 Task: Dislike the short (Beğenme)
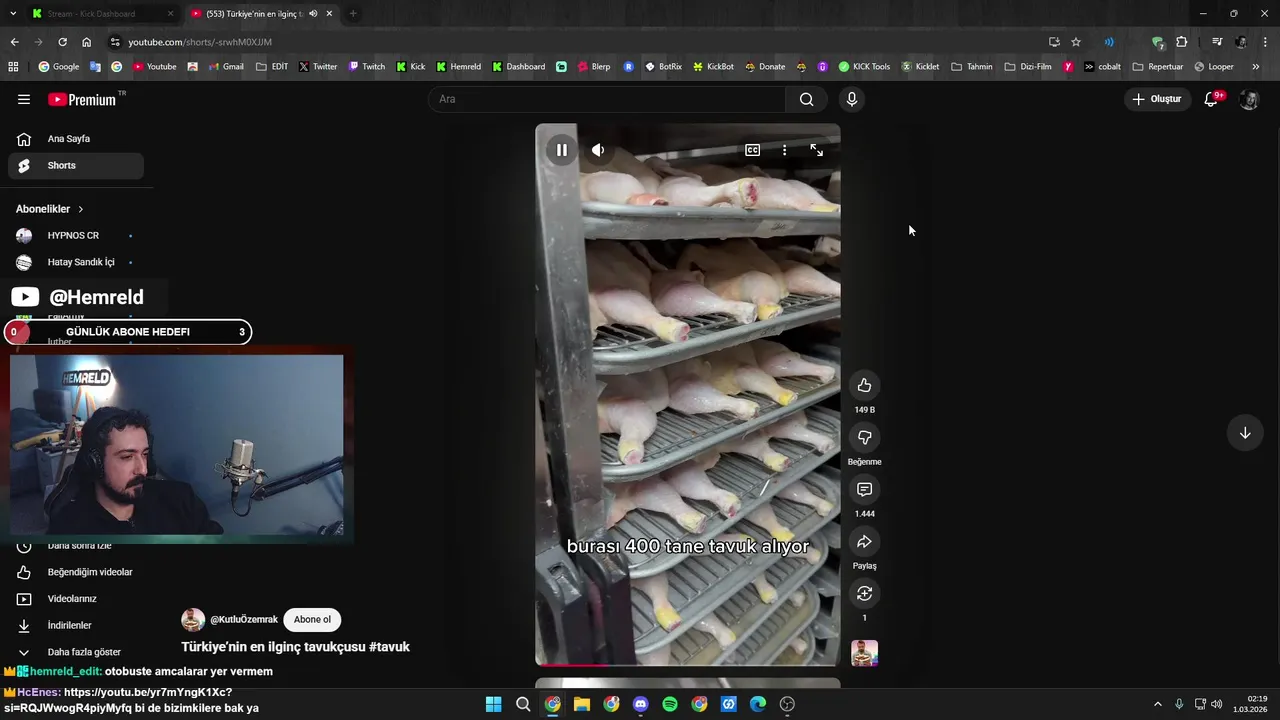[864, 437]
